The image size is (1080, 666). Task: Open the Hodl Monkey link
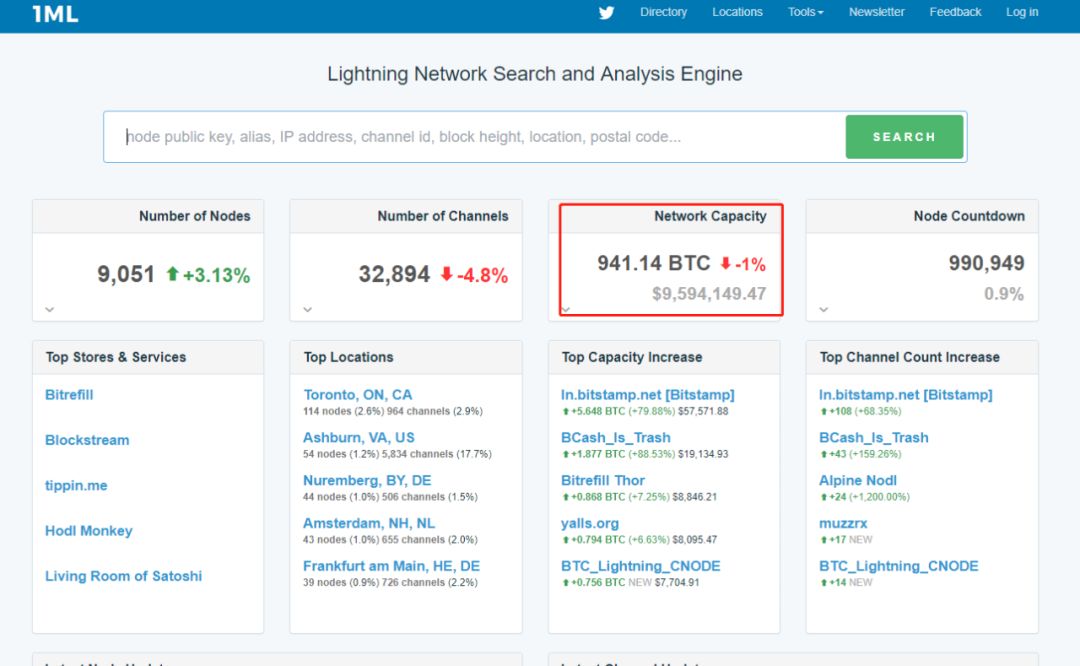[x=88, y=531]
